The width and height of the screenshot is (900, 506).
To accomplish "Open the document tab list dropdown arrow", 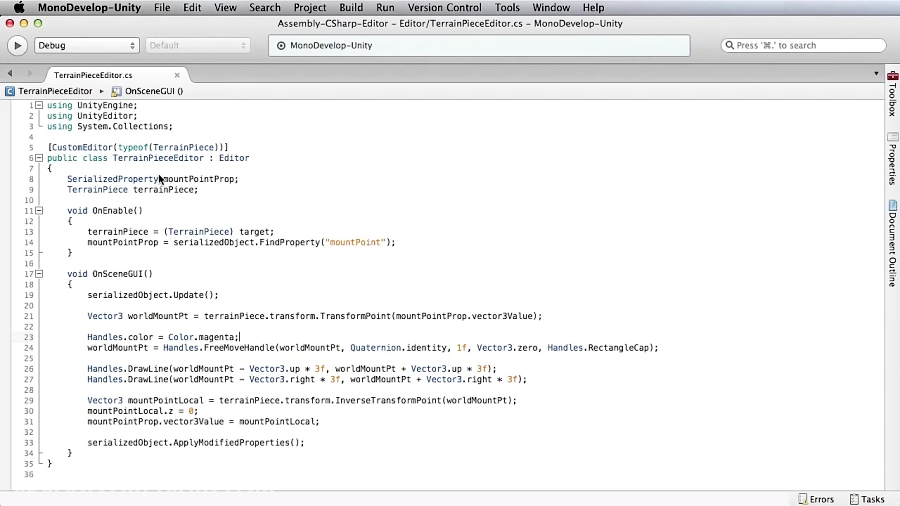I will 876,73.
